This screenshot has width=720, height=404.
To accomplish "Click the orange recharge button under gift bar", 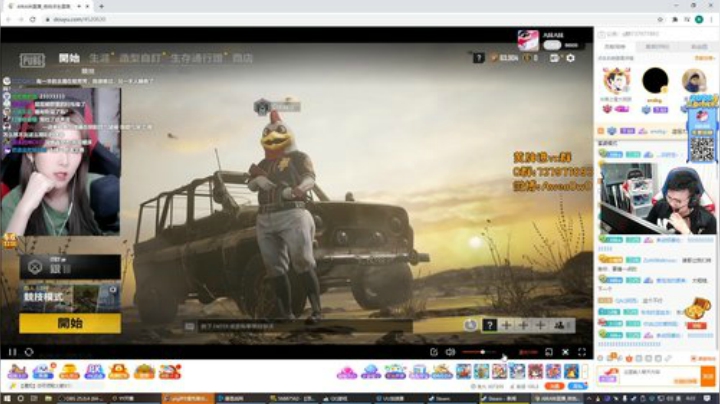I will click(554, 386).
